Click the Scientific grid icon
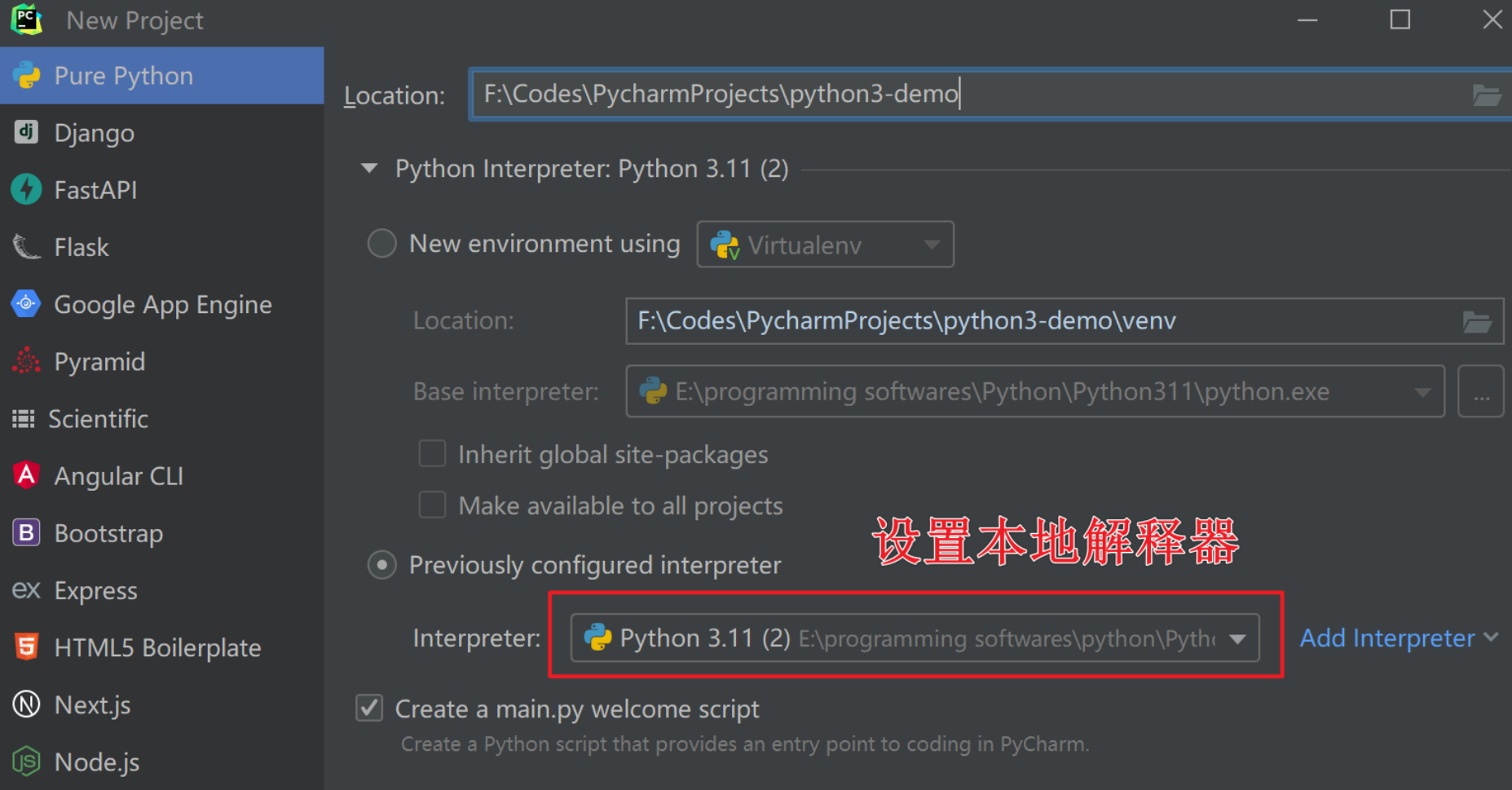Screen dimensions: 1512x790 coord(24,418)
